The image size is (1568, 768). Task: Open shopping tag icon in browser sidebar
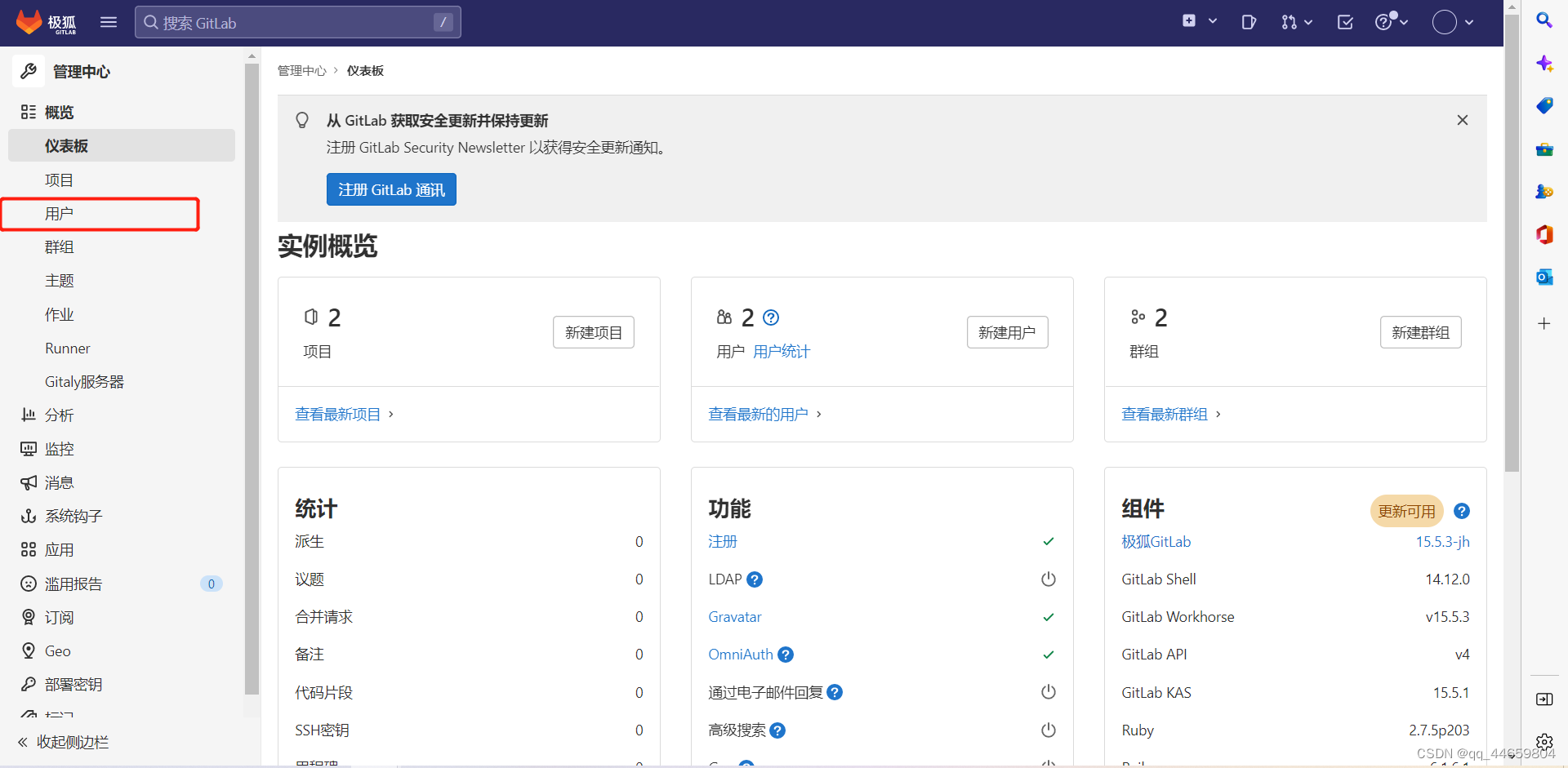1544,106
